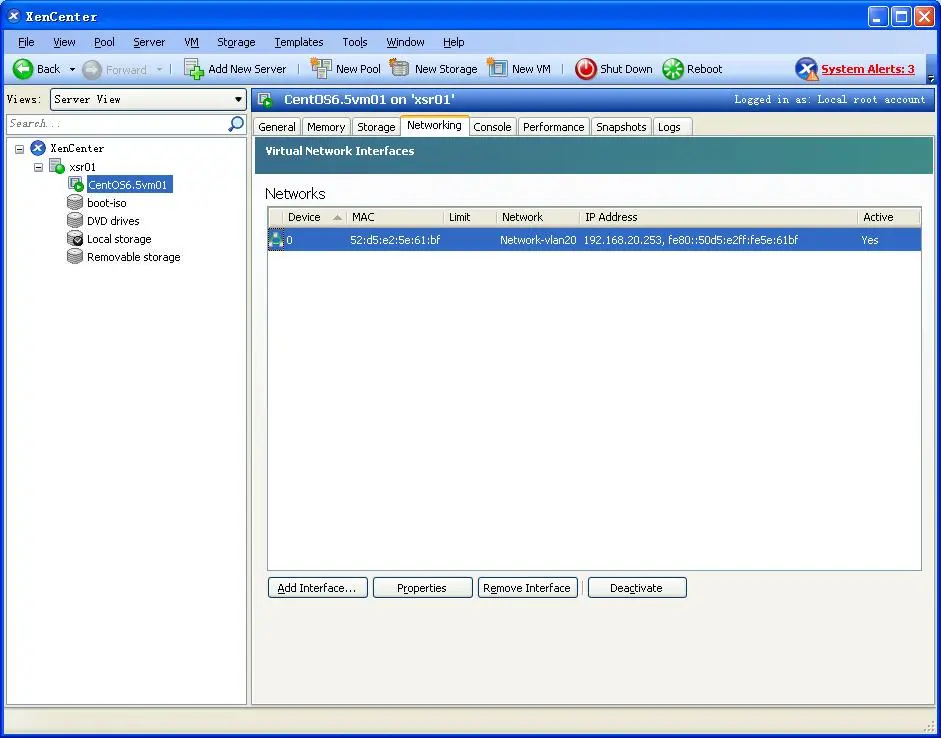This screenshot has height=738, width=941.
Task: Sort networks by Device column header
Action: click(314, 217)
